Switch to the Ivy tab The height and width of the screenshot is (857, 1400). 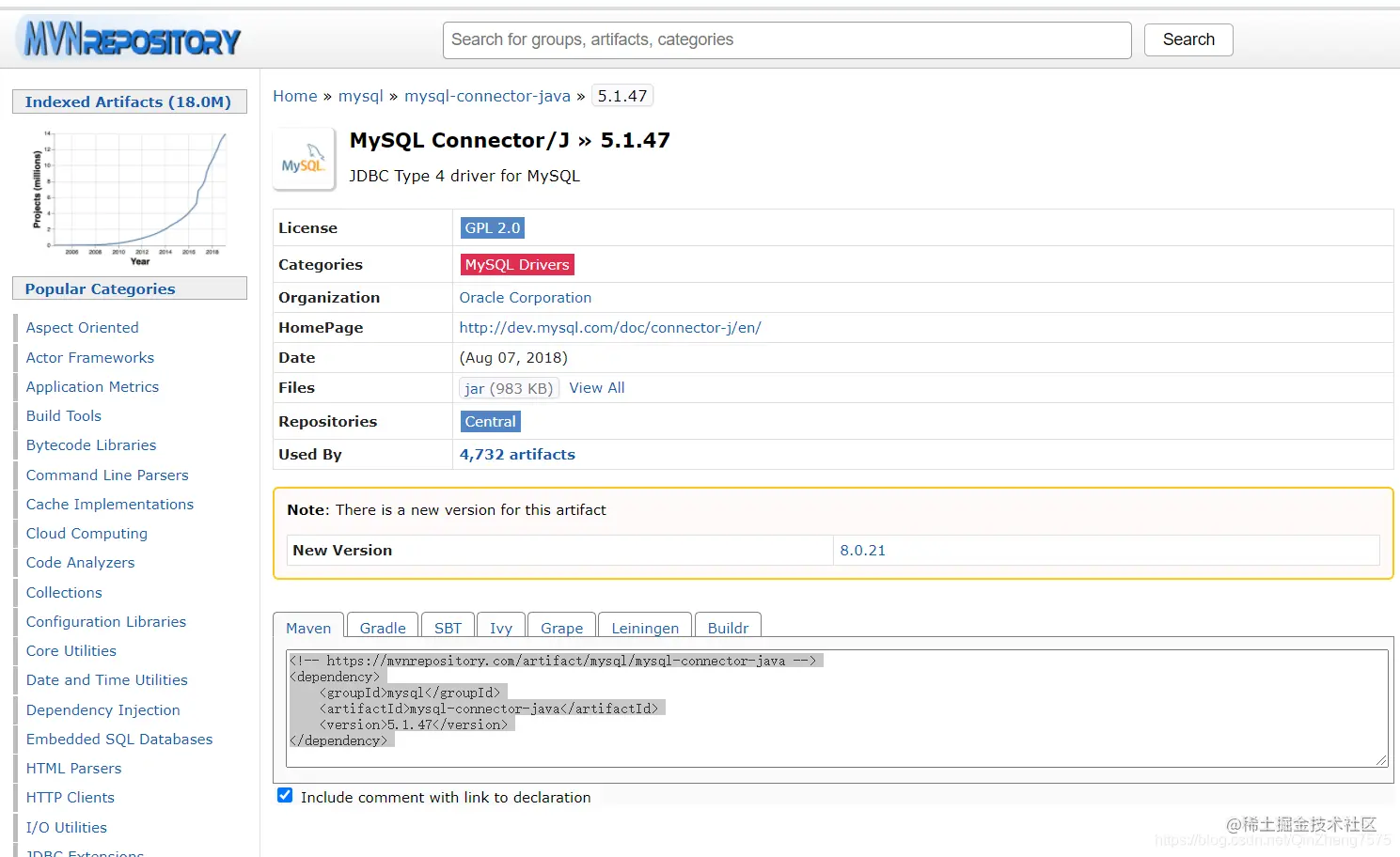(x=501, y=627)
